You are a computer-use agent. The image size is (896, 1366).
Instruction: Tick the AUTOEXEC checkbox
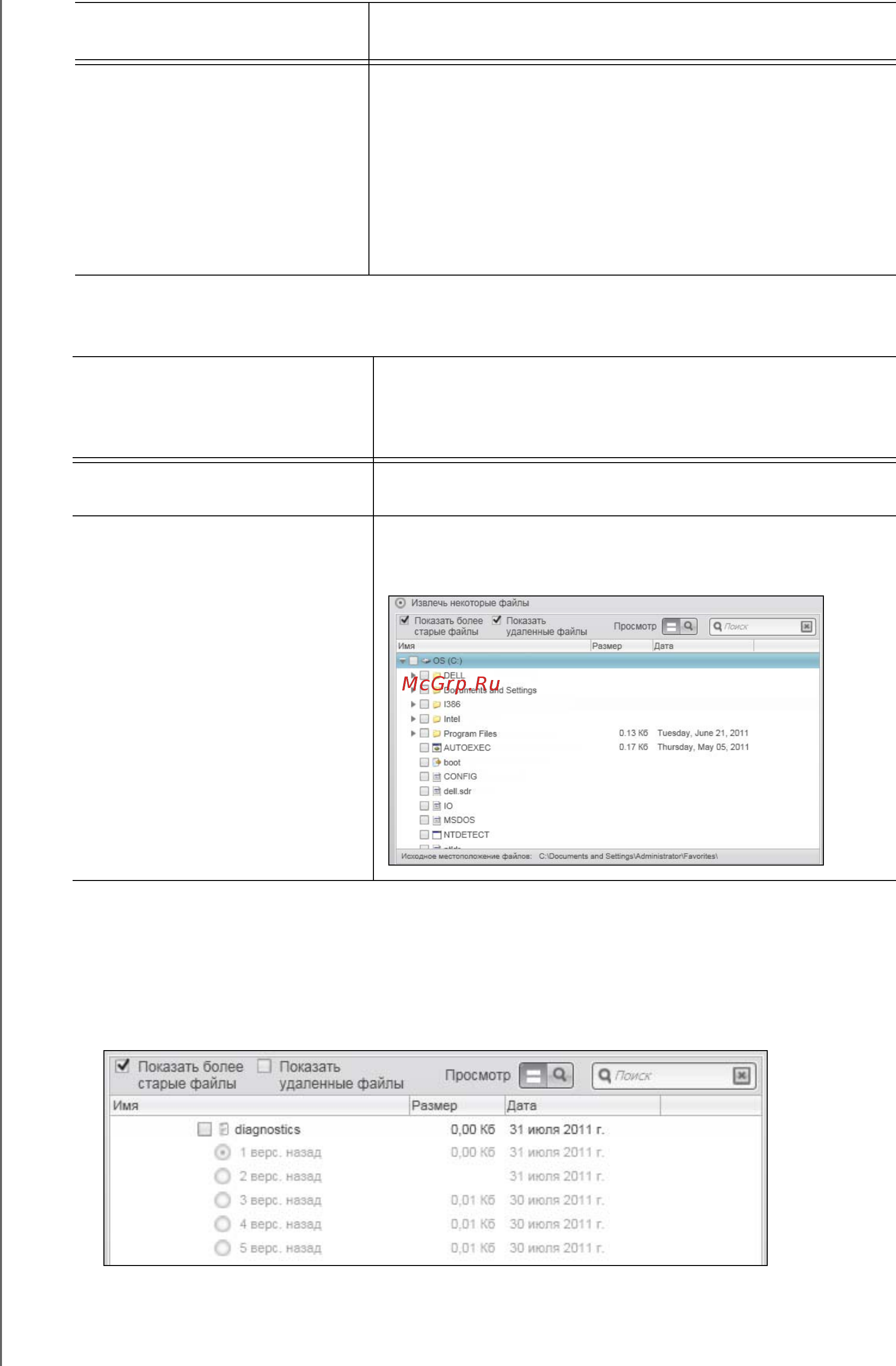pos(425,748)
